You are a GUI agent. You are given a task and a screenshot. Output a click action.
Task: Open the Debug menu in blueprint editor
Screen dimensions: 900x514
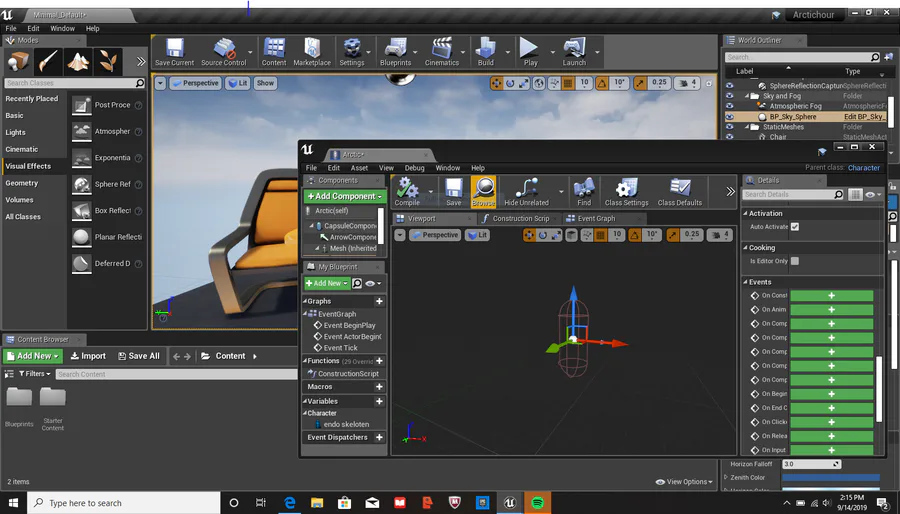click(414, 168)
